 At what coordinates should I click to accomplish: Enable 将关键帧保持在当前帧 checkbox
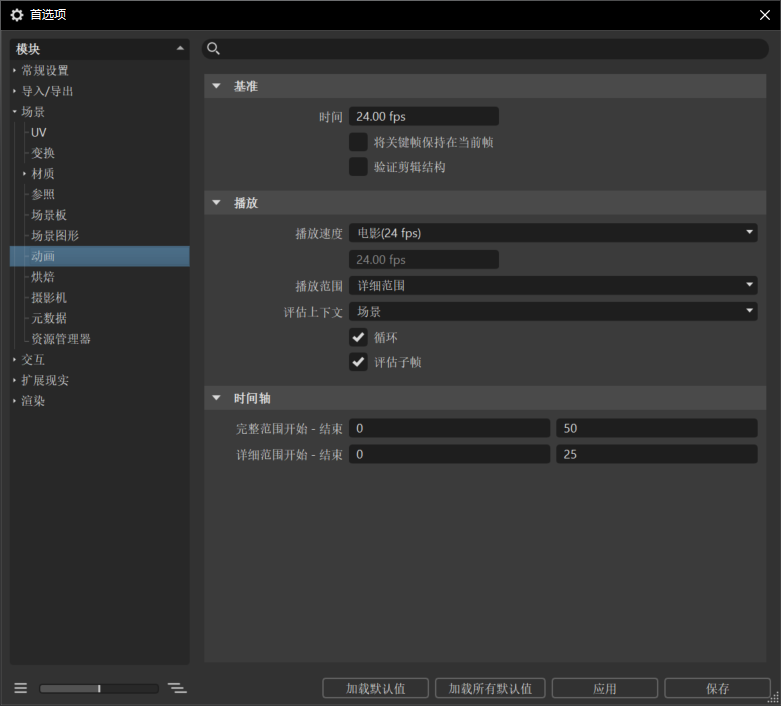tap(358, 142)
